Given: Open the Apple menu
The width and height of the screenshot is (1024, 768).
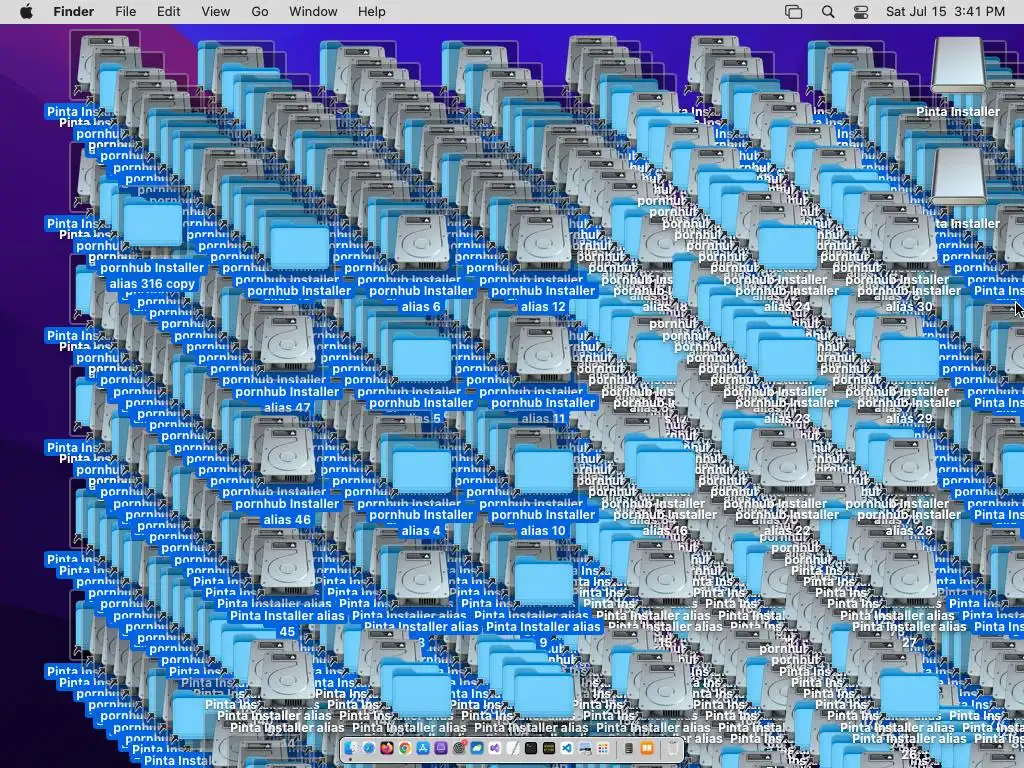Looking at the screenshot, I should point(26,12).
